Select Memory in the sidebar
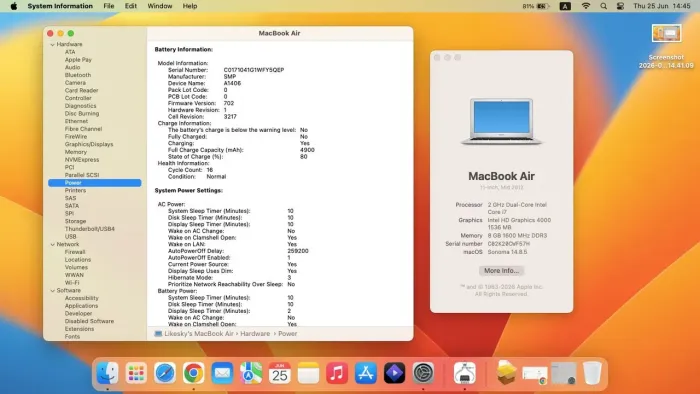Screen dimensions: 700x394 75,152
